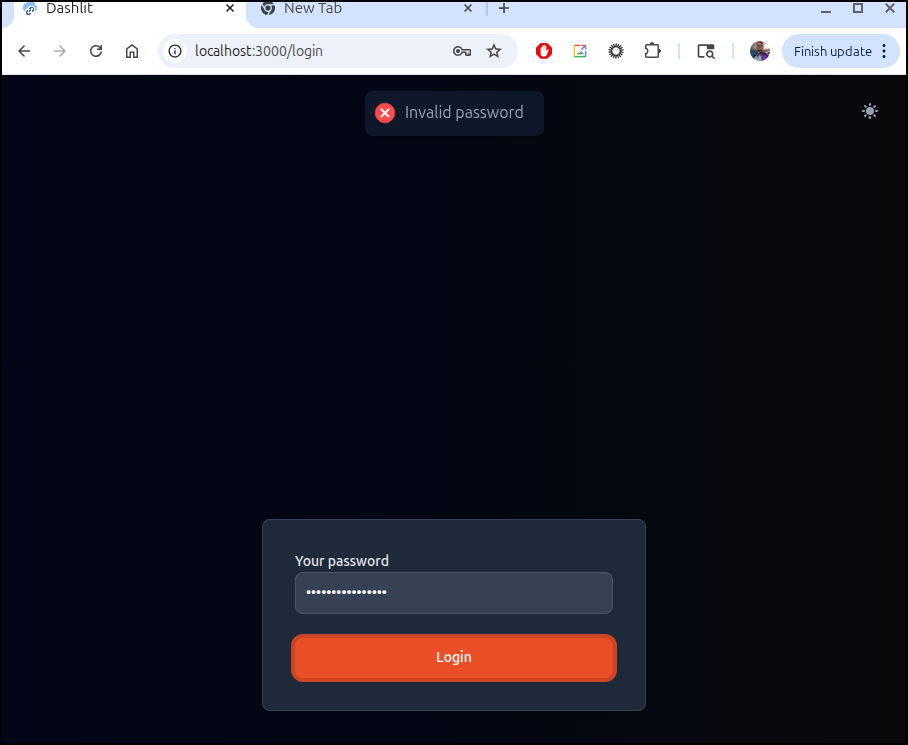Bookmark this page with the star icon

pyautogui.click(x=494, y=51)
